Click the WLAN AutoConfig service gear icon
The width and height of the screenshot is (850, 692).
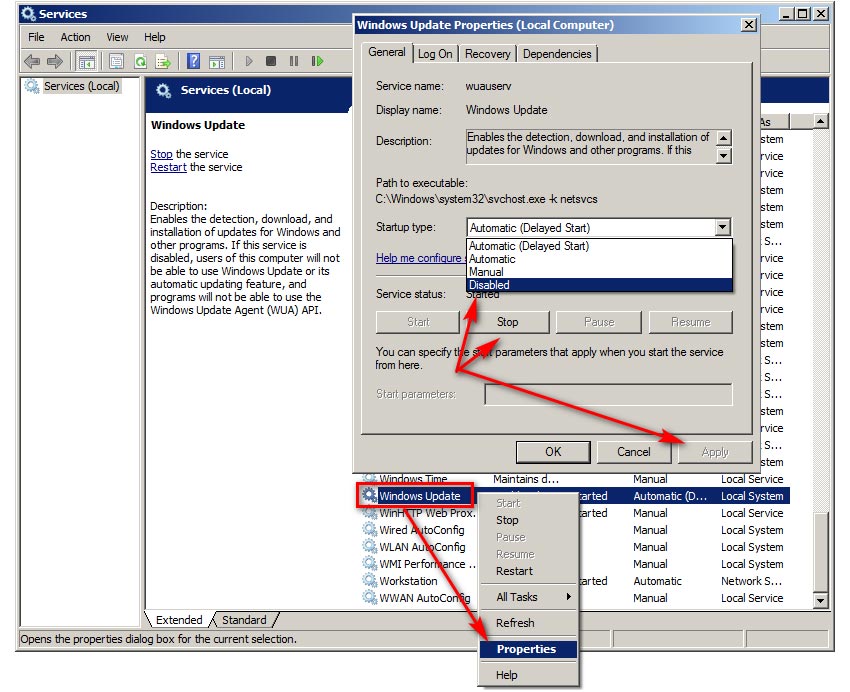click(370, 546)
